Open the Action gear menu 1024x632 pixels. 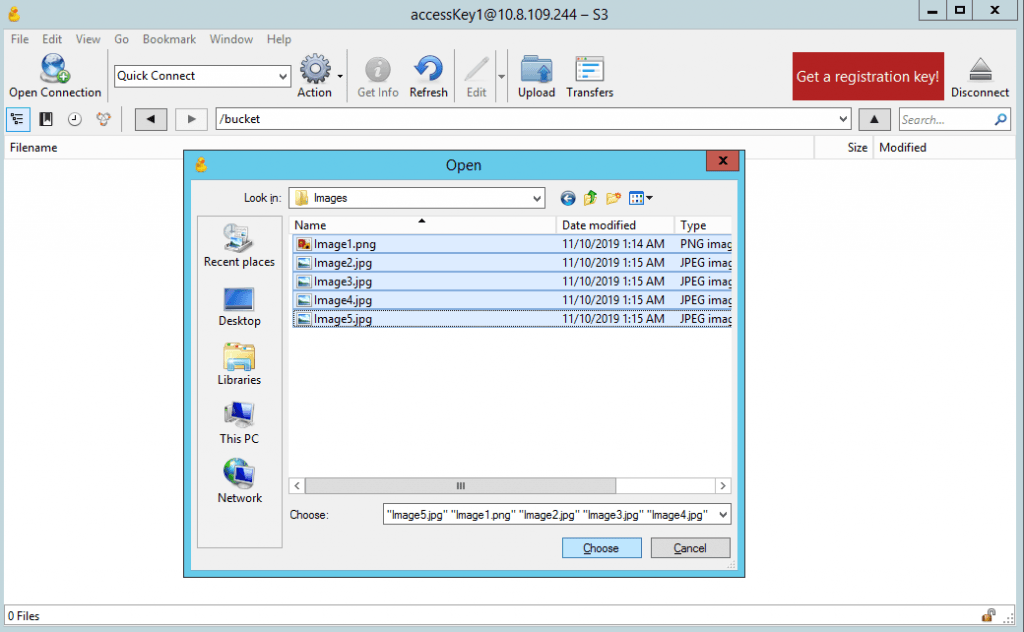click(316, 75)
